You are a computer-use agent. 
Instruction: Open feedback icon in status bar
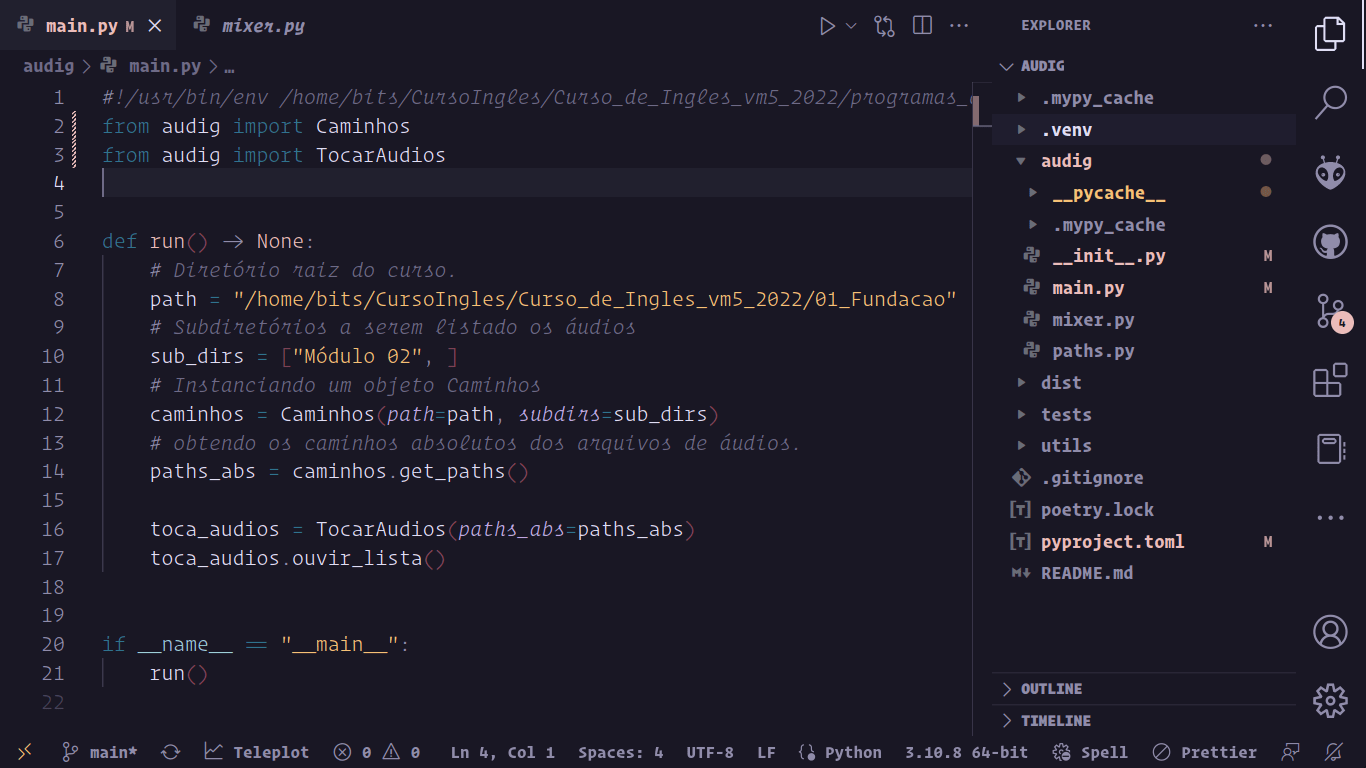tap(1291, 752)
